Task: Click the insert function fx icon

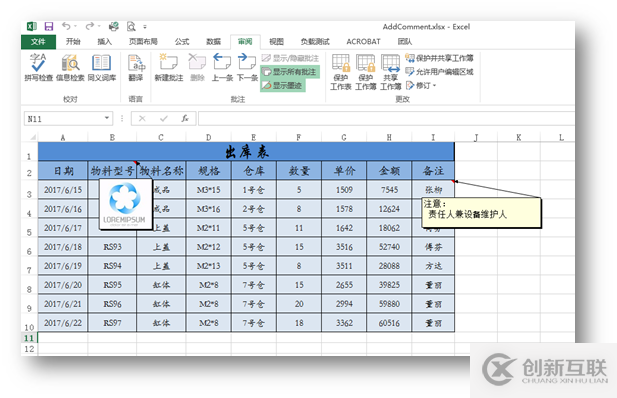Action: point(185,118)
